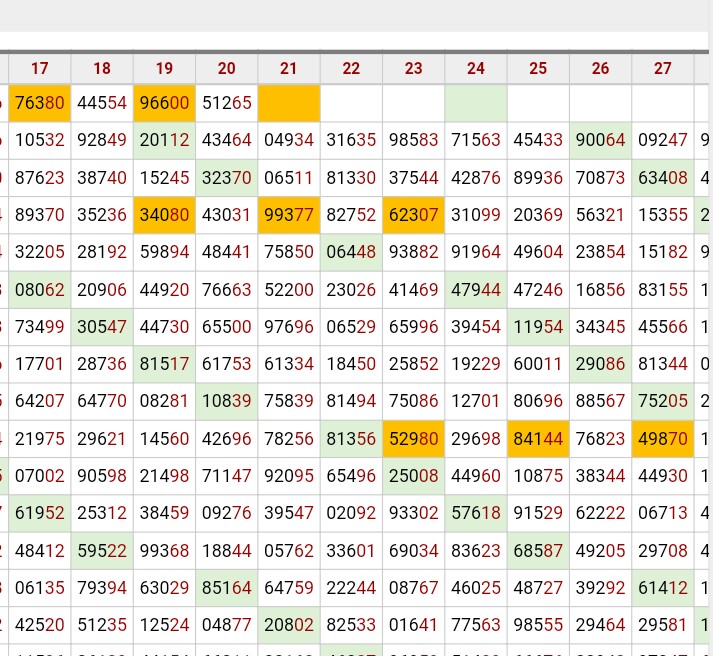This screenshot has width=713, height=656.
Task: Click the green cell 20112
Action: click(164, 140)
